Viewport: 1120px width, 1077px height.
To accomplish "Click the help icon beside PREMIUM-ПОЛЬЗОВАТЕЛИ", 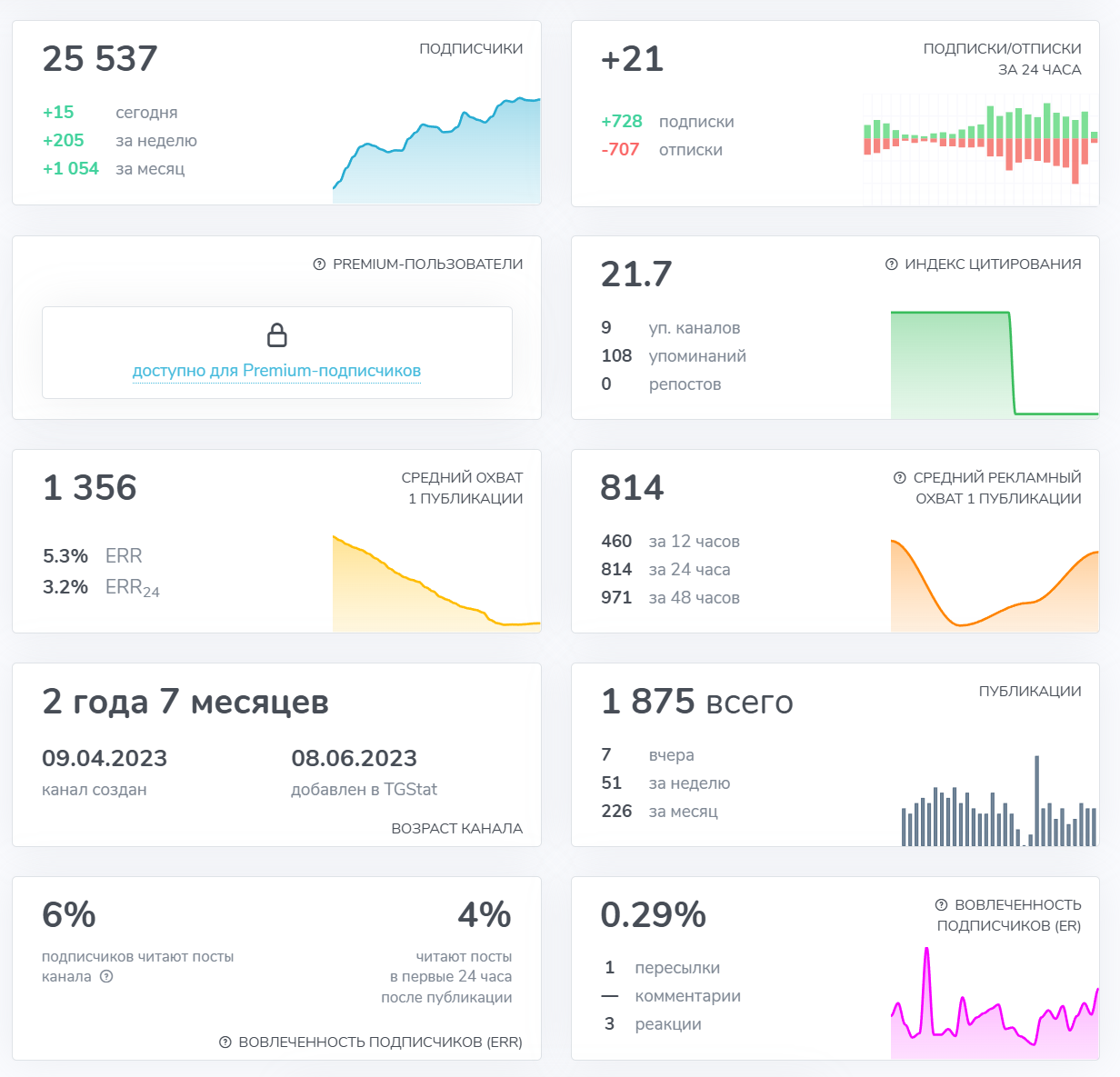I will click(319, 264).
